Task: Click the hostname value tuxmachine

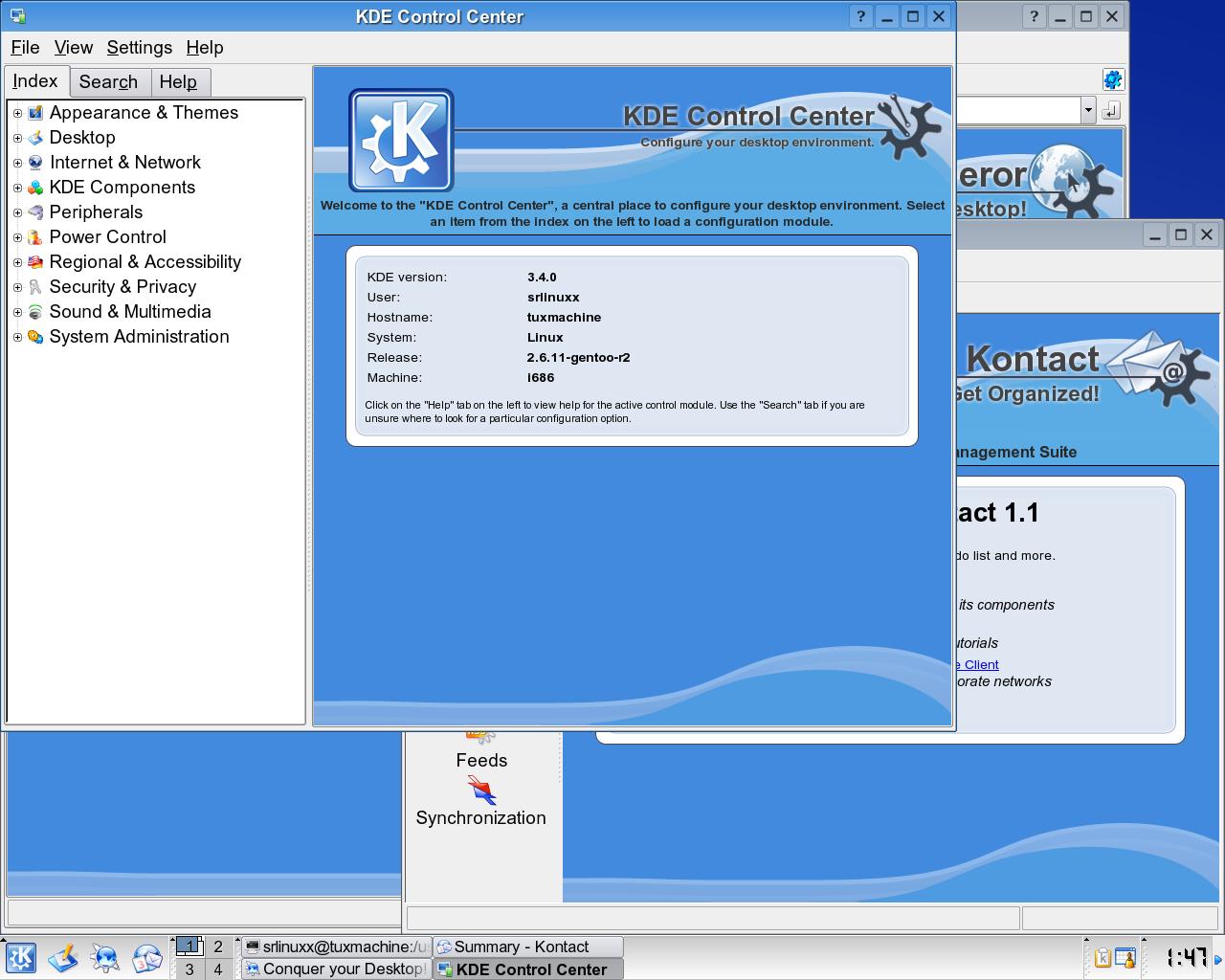Action: [565, 317]
